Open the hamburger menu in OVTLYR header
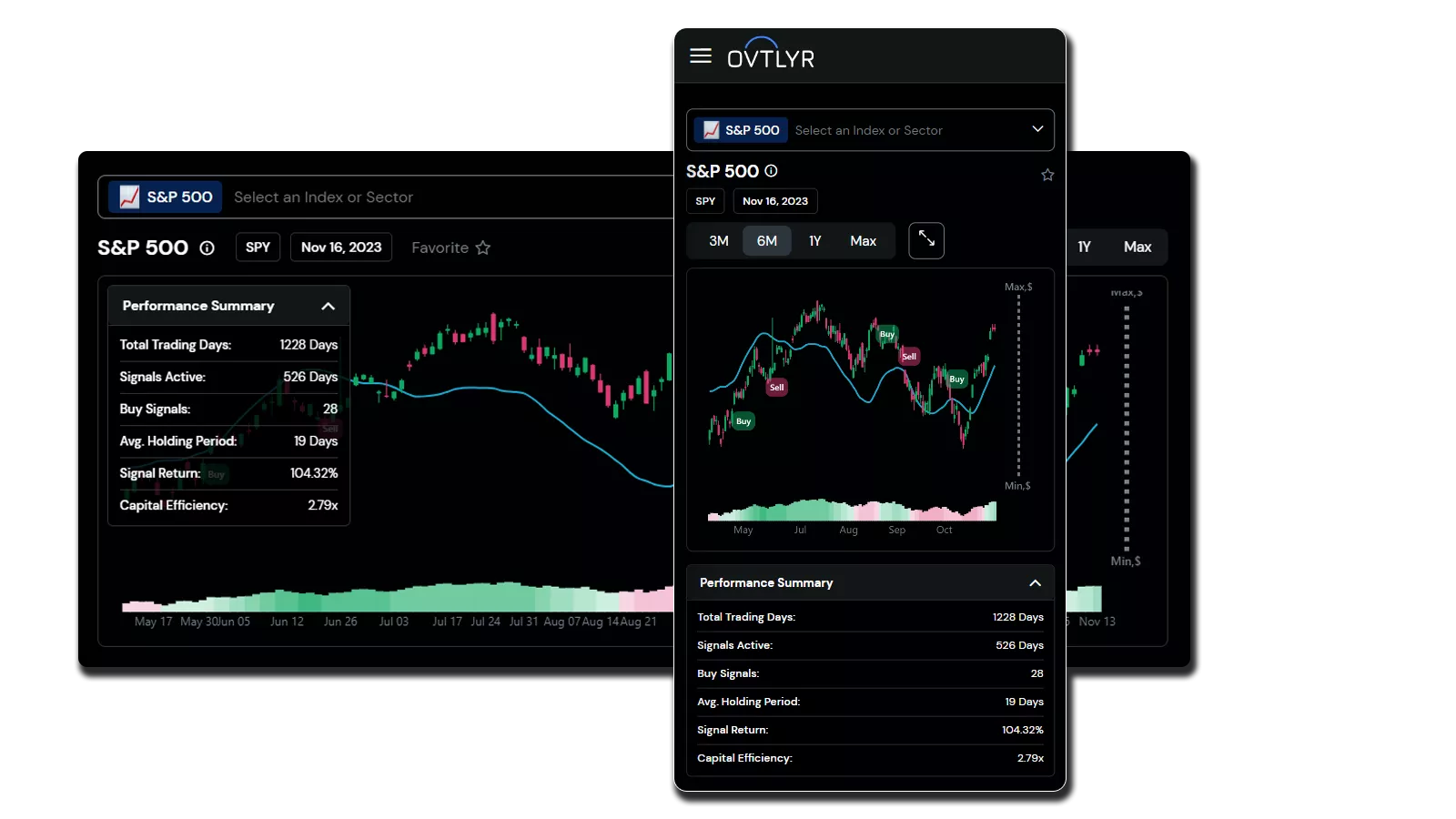 tap(700, 56)
